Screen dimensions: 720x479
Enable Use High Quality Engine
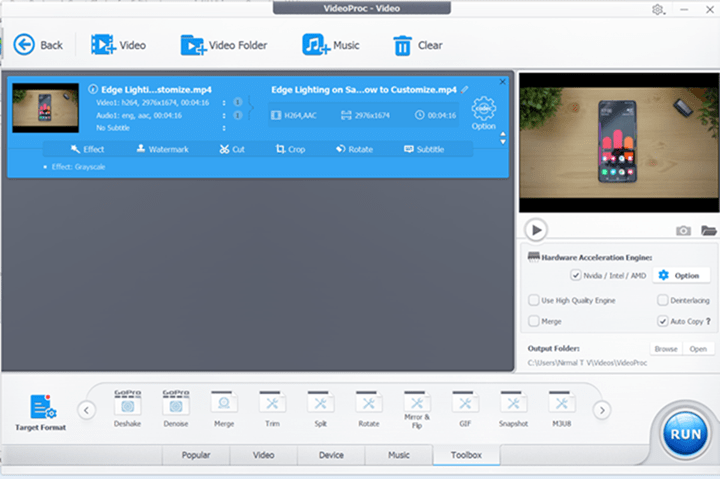coord(534,300)
